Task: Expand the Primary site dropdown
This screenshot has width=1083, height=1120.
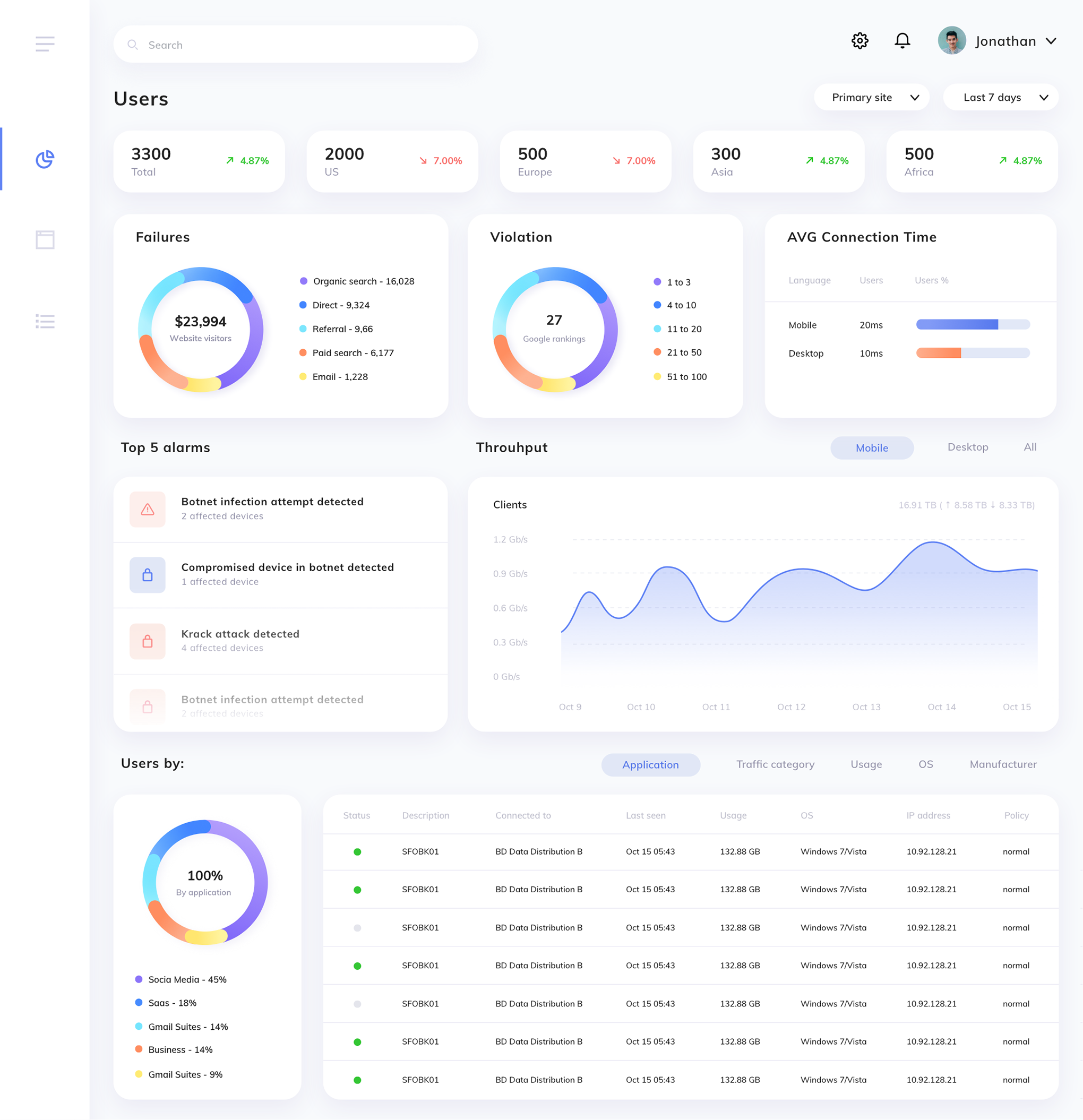Action: pyautogui.click(x=872, y=98)
